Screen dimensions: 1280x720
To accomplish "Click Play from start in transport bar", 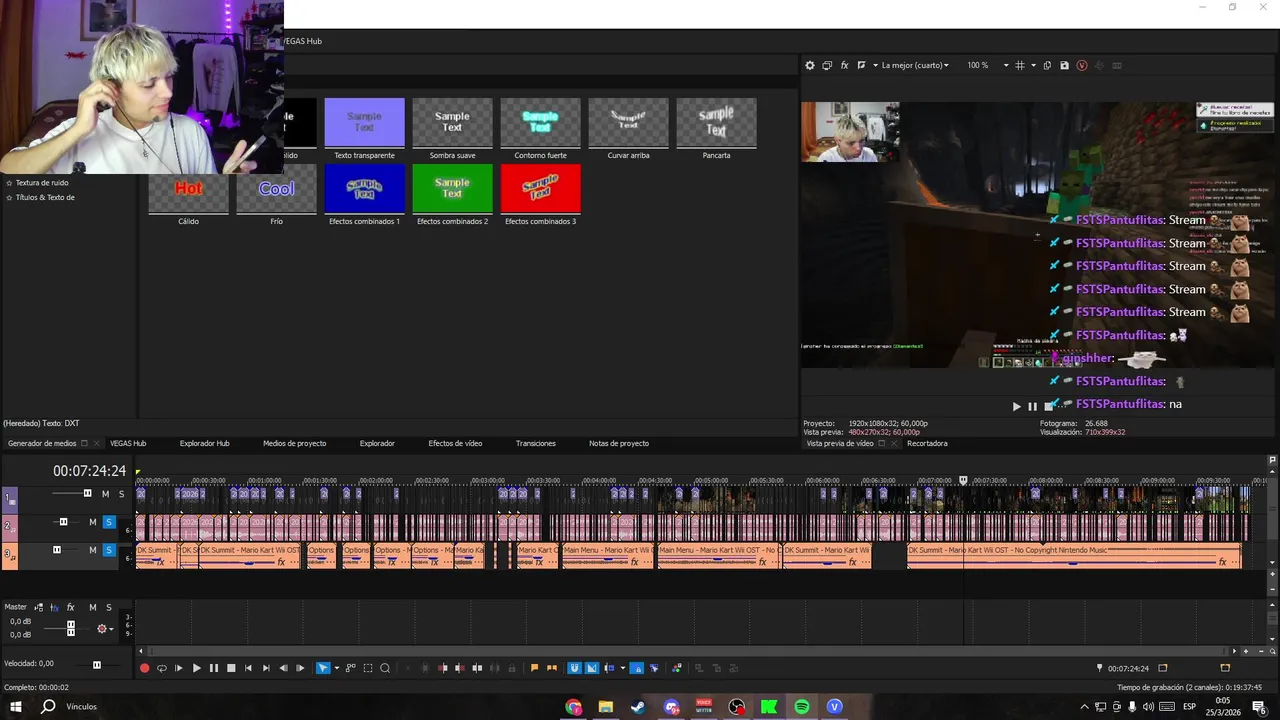I will [x=179, y=668].
